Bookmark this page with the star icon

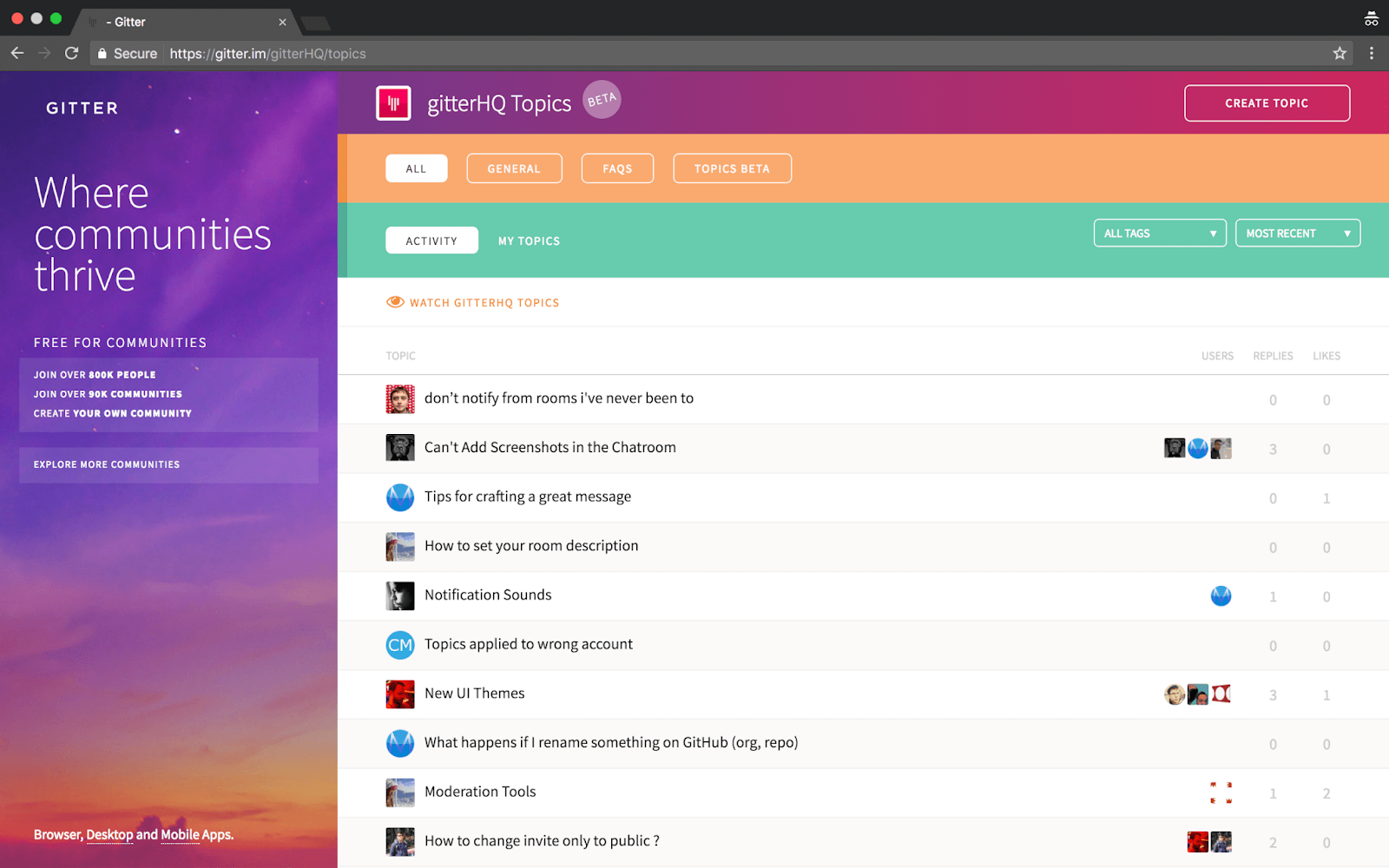[1340, 54]
